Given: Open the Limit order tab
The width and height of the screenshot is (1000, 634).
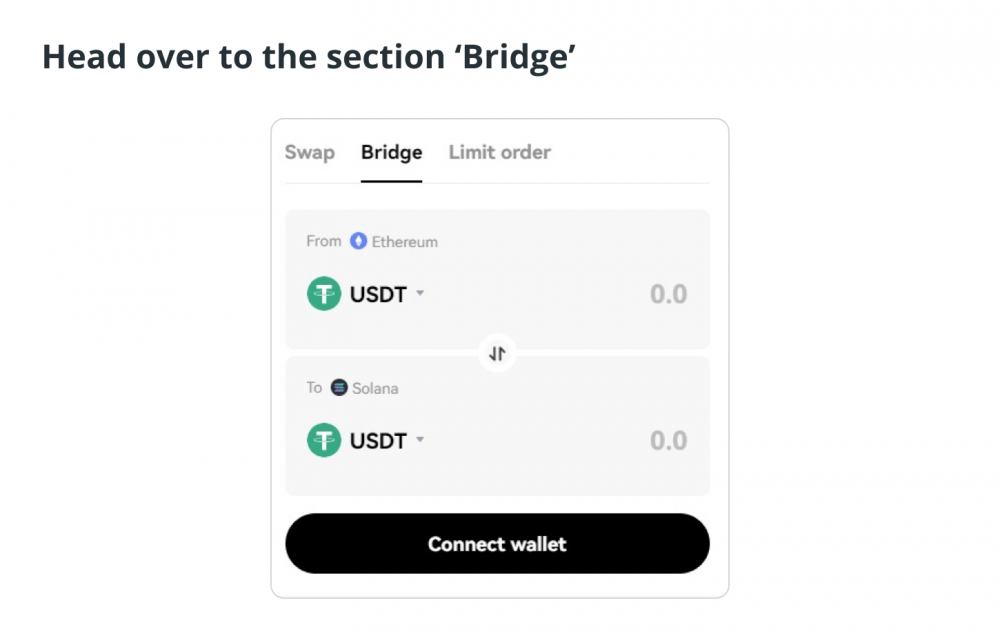Looking at the screenshot, I should (499, 152).
